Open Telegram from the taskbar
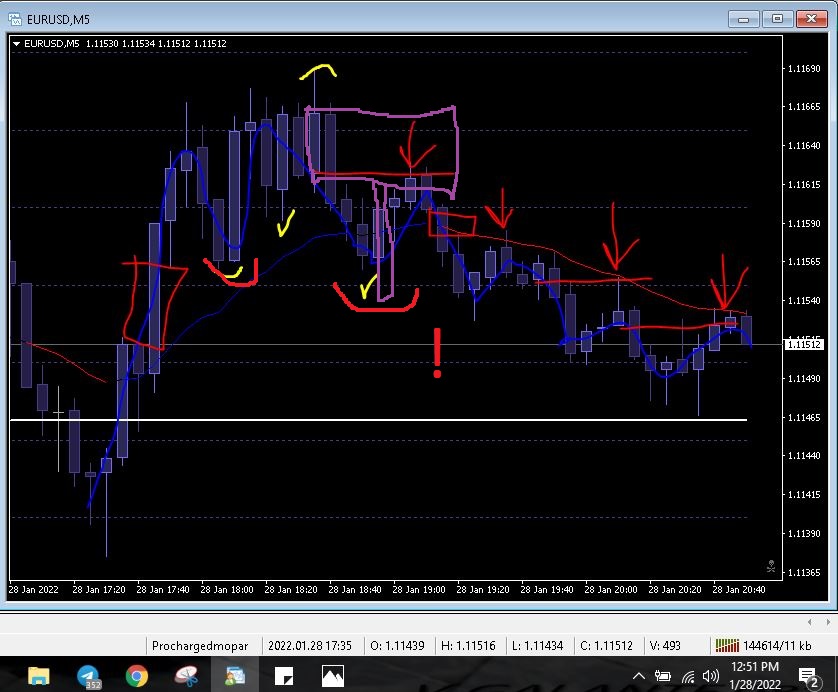 (x=88, y=677)
